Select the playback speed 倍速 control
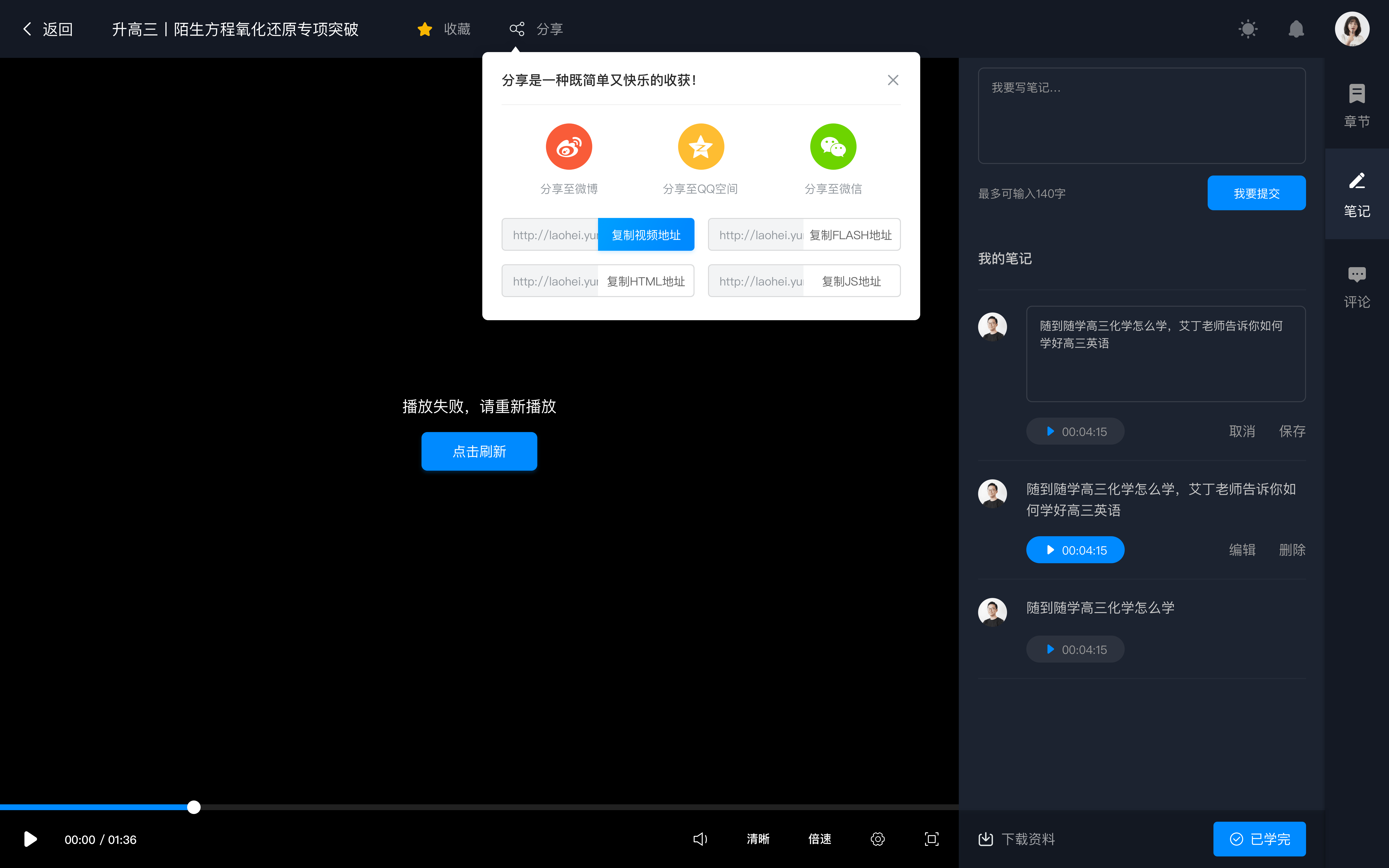Image resolution: width=1389 pixels, height=868 pixels. point(820,839)
